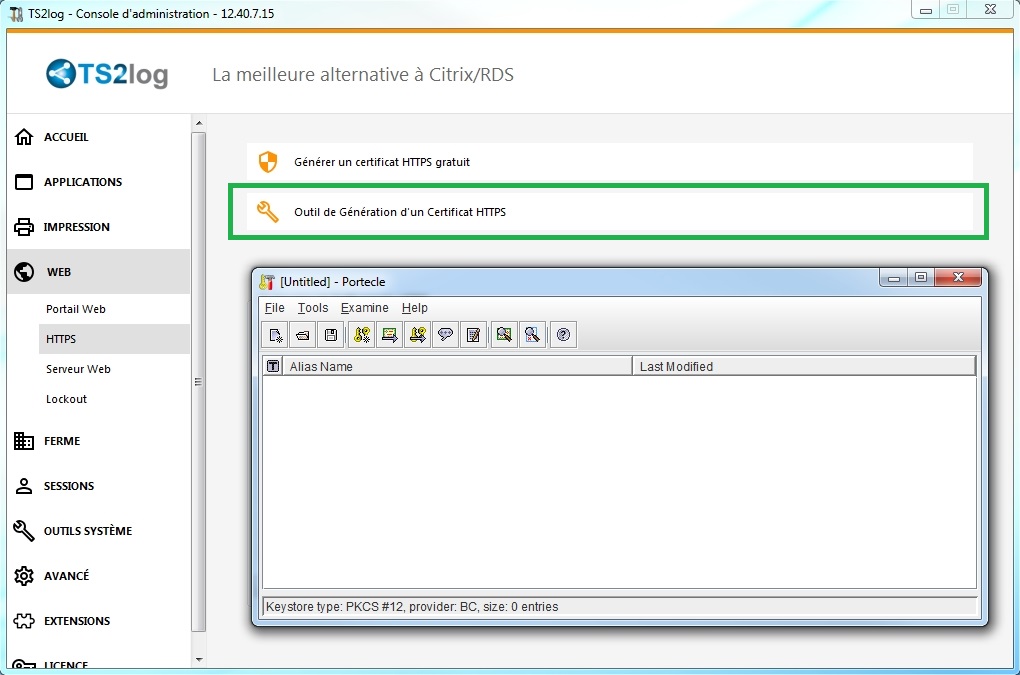Click the entry type column header icon
The image size is (1020, 675).
point(273,366)
